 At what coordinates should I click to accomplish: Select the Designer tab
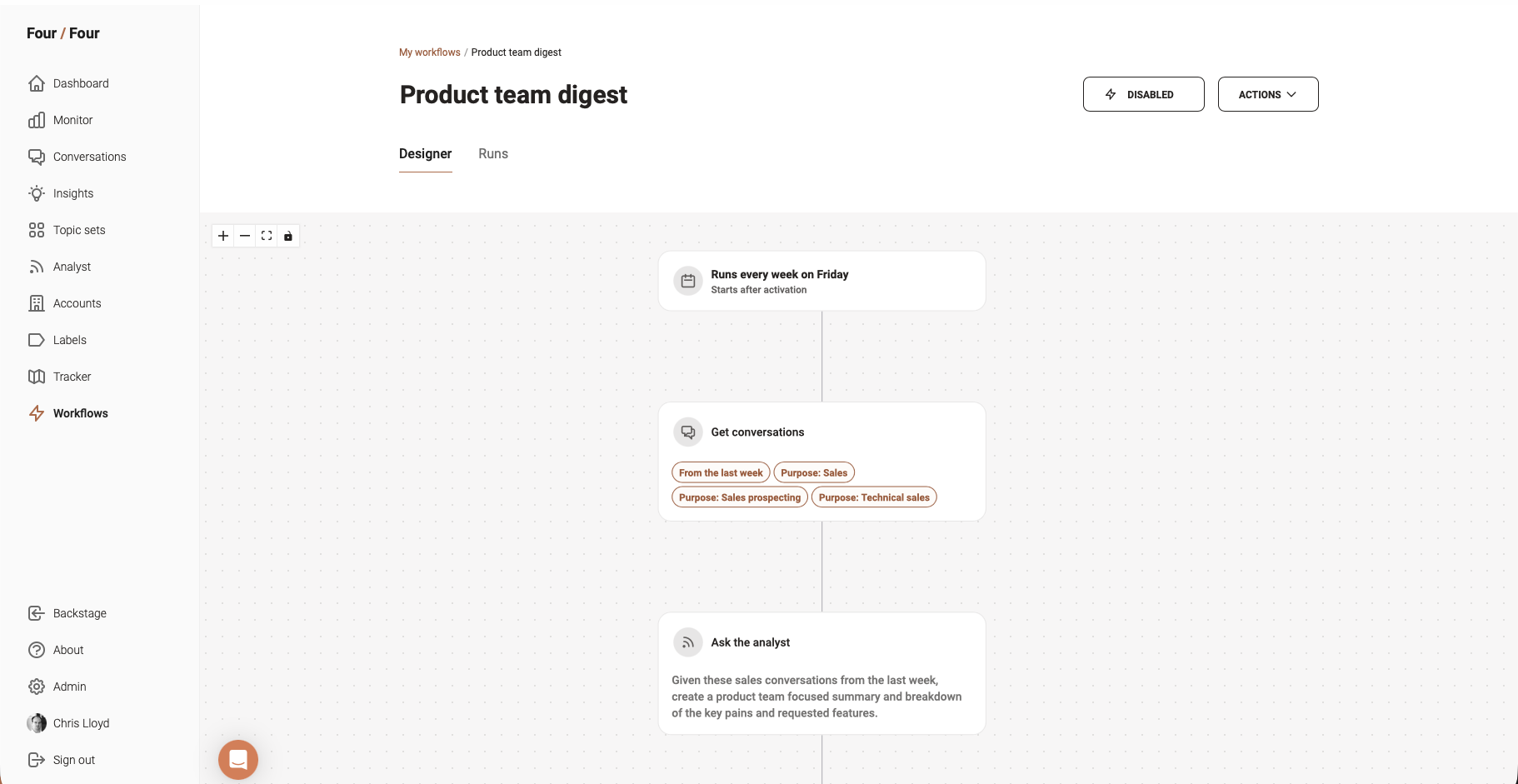tap(425, 154)
